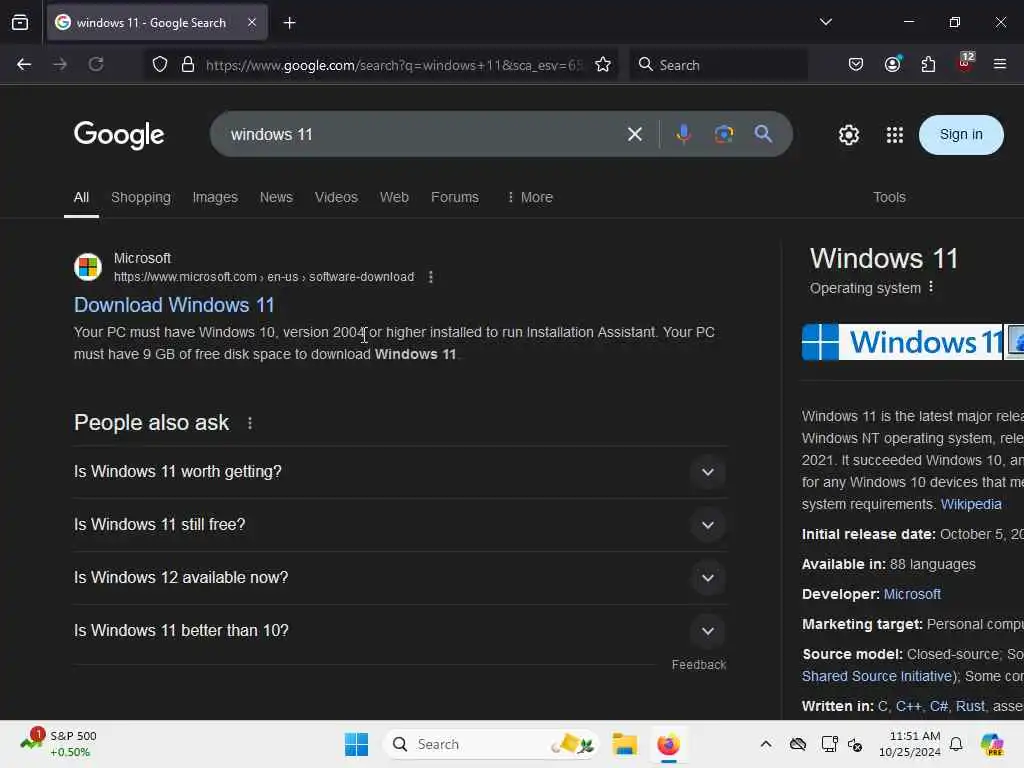Submit search with magnifier icon
This screenshot has height=768, width=1024.
pos(763,135)
